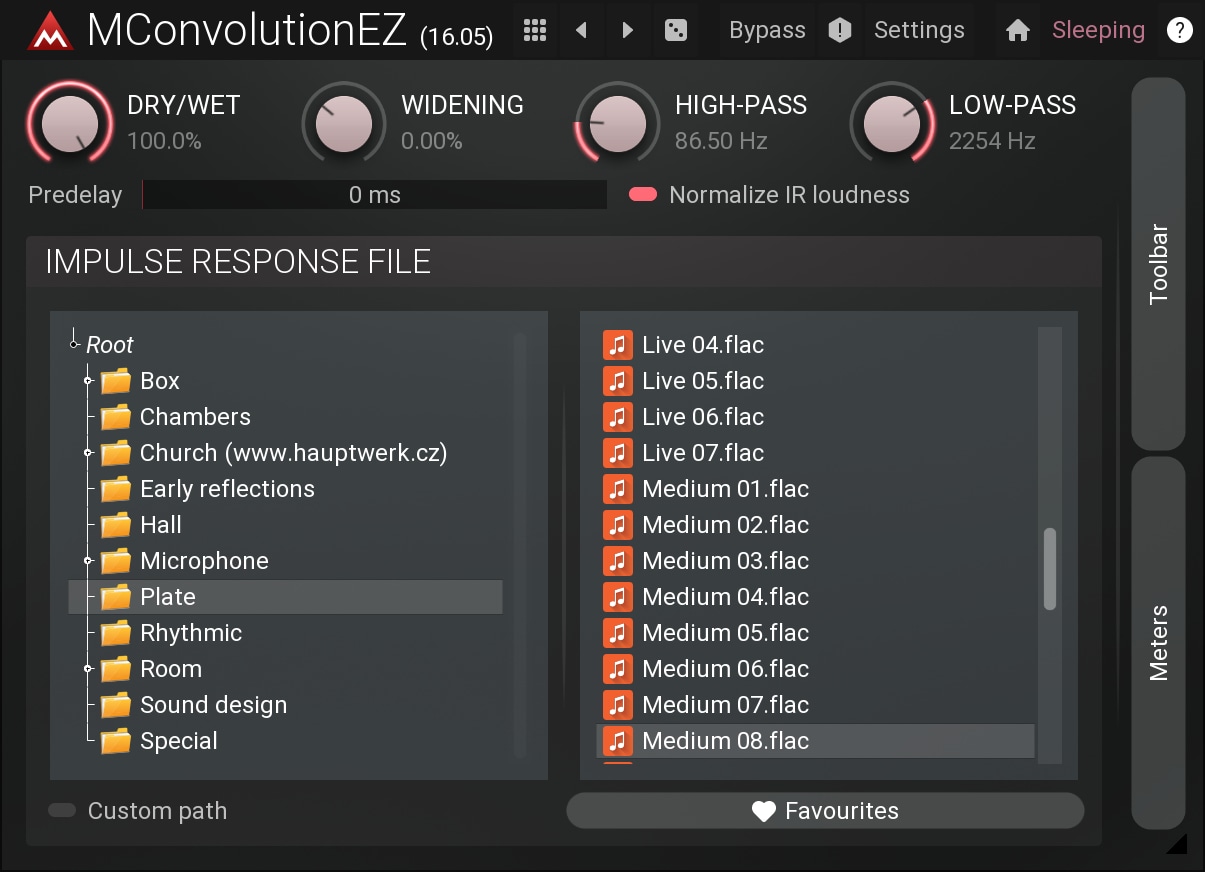1205x872 pixels.
Task: Click the window resize corner triangle
Action: coord(1176,843)
